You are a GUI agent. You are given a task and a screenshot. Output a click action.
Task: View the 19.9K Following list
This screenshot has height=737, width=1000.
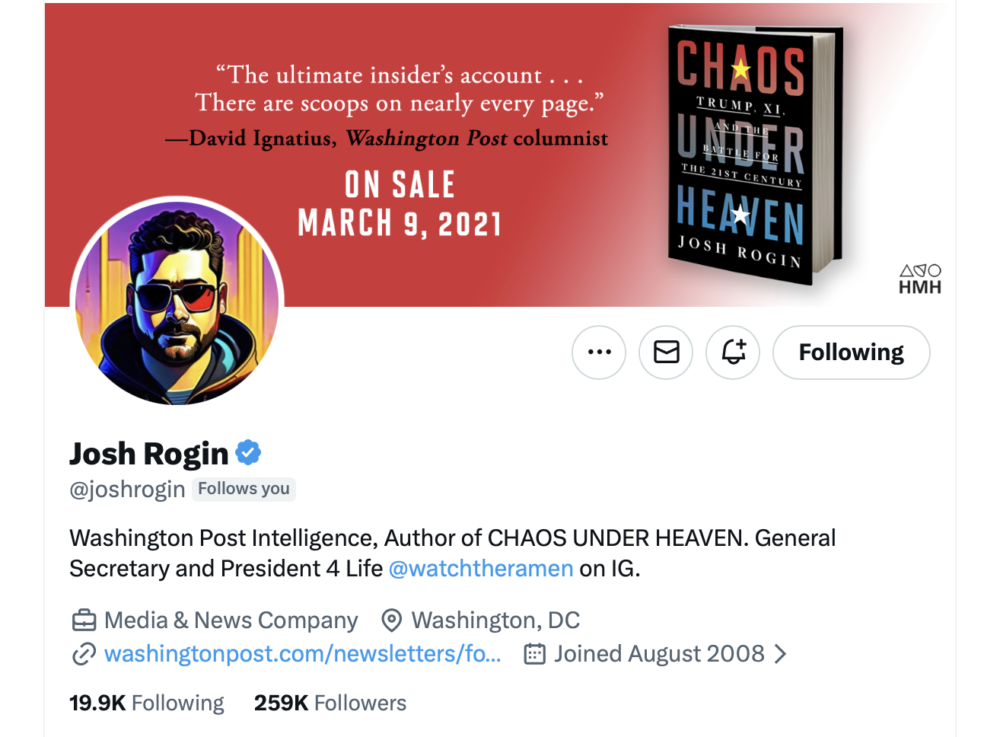(146, 703)
